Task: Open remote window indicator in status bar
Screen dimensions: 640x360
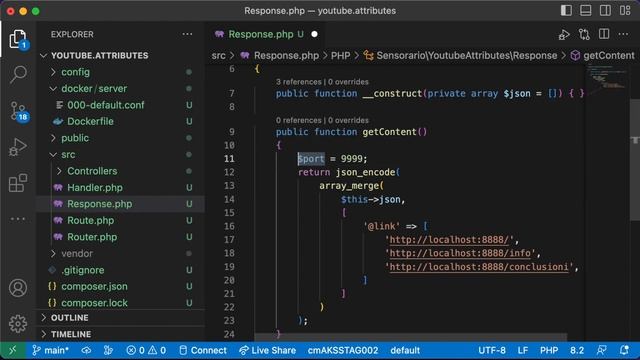Action: pos(13,350)
